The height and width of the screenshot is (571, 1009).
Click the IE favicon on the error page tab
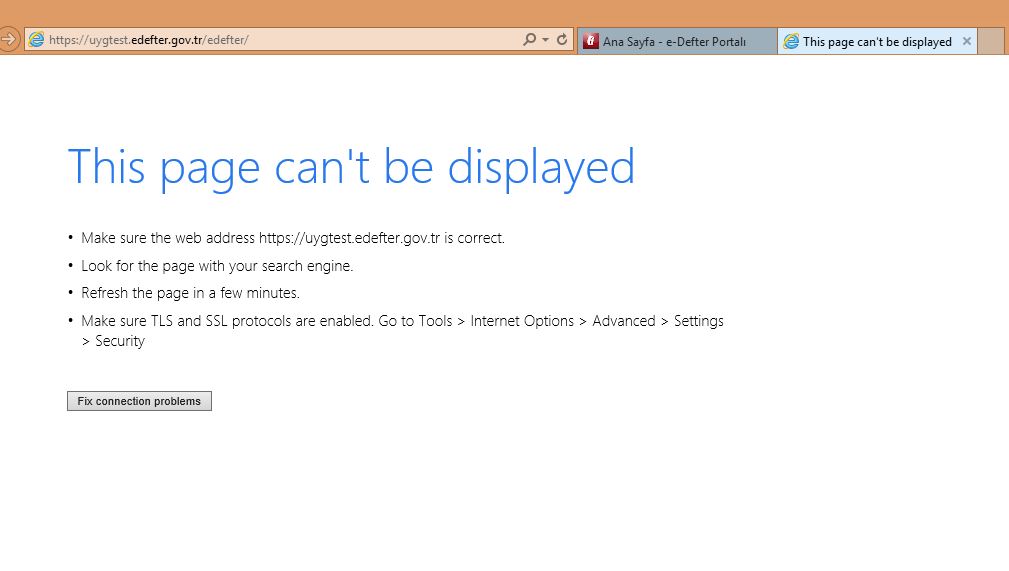[791, 42]
